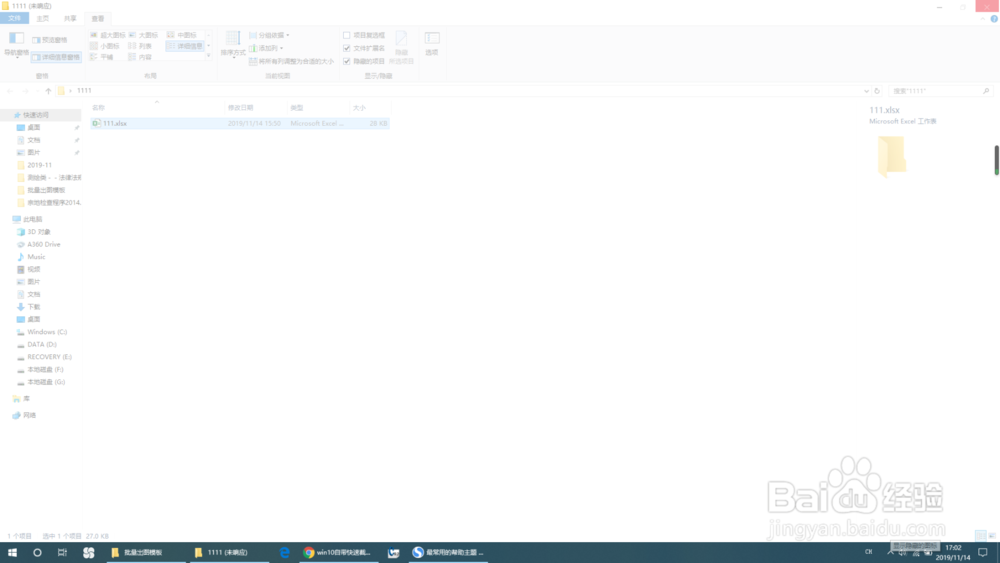Open Windows (C:) drive
The image size is (1000, 563).
coord(41,332)
